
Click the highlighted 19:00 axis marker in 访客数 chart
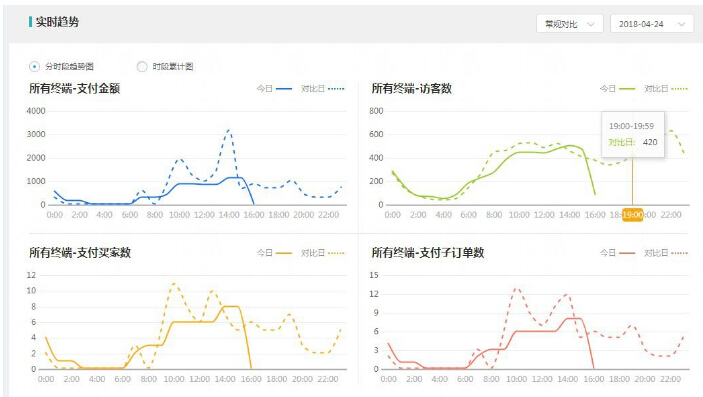[x=633, y=215]
